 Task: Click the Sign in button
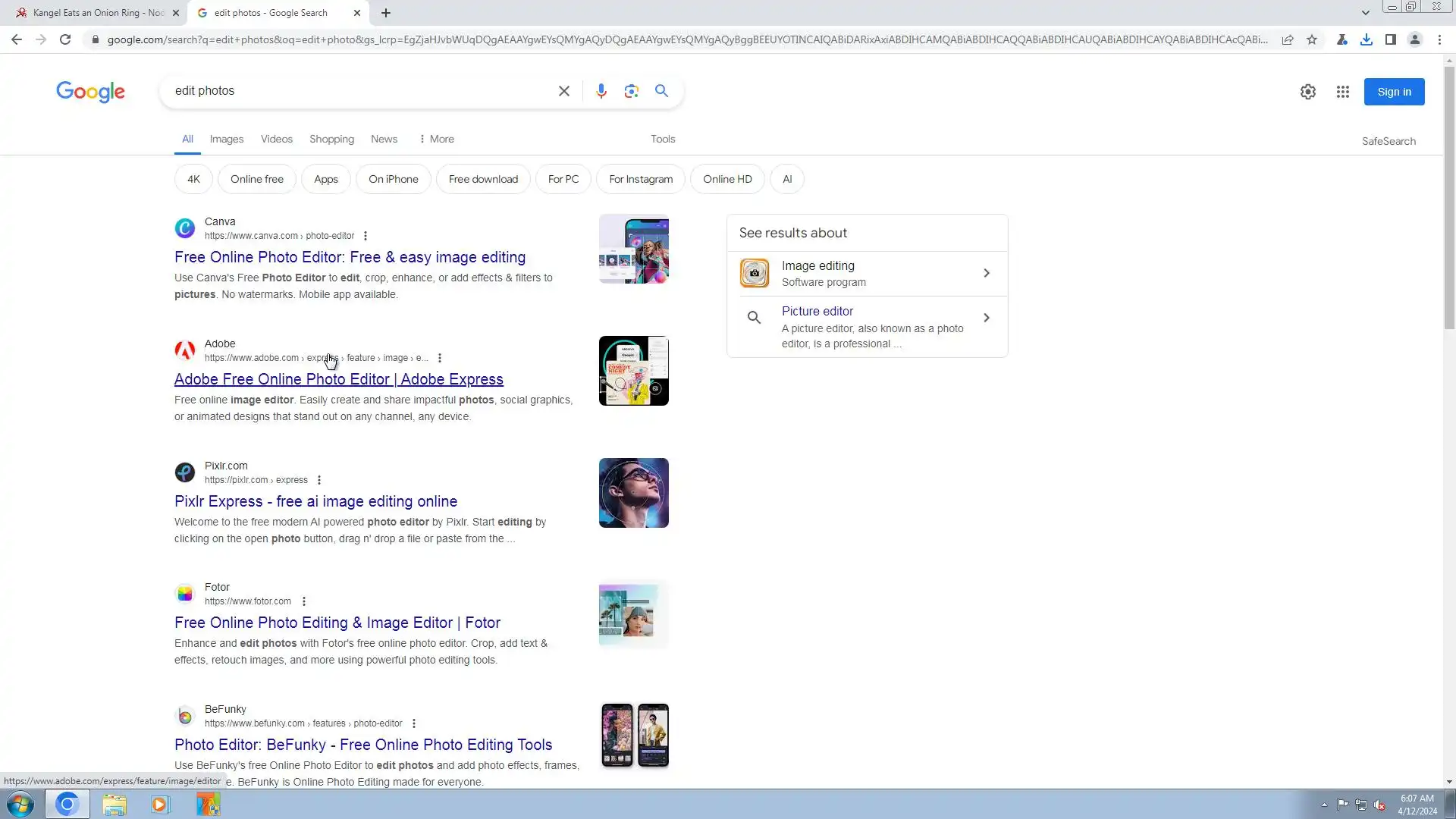tap(1394, 92)
